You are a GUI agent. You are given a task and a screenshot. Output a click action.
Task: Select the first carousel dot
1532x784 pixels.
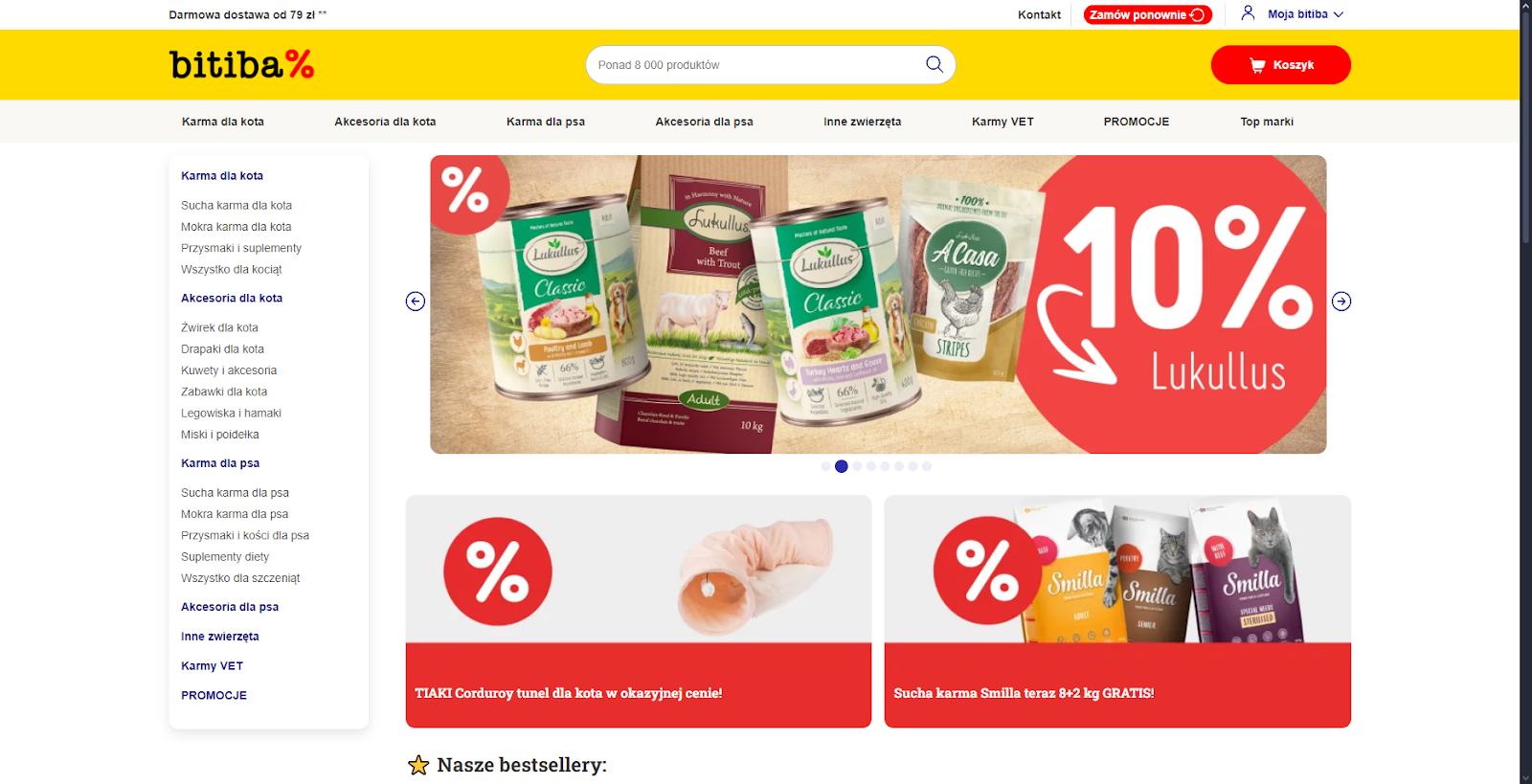[x=825, y=466]
